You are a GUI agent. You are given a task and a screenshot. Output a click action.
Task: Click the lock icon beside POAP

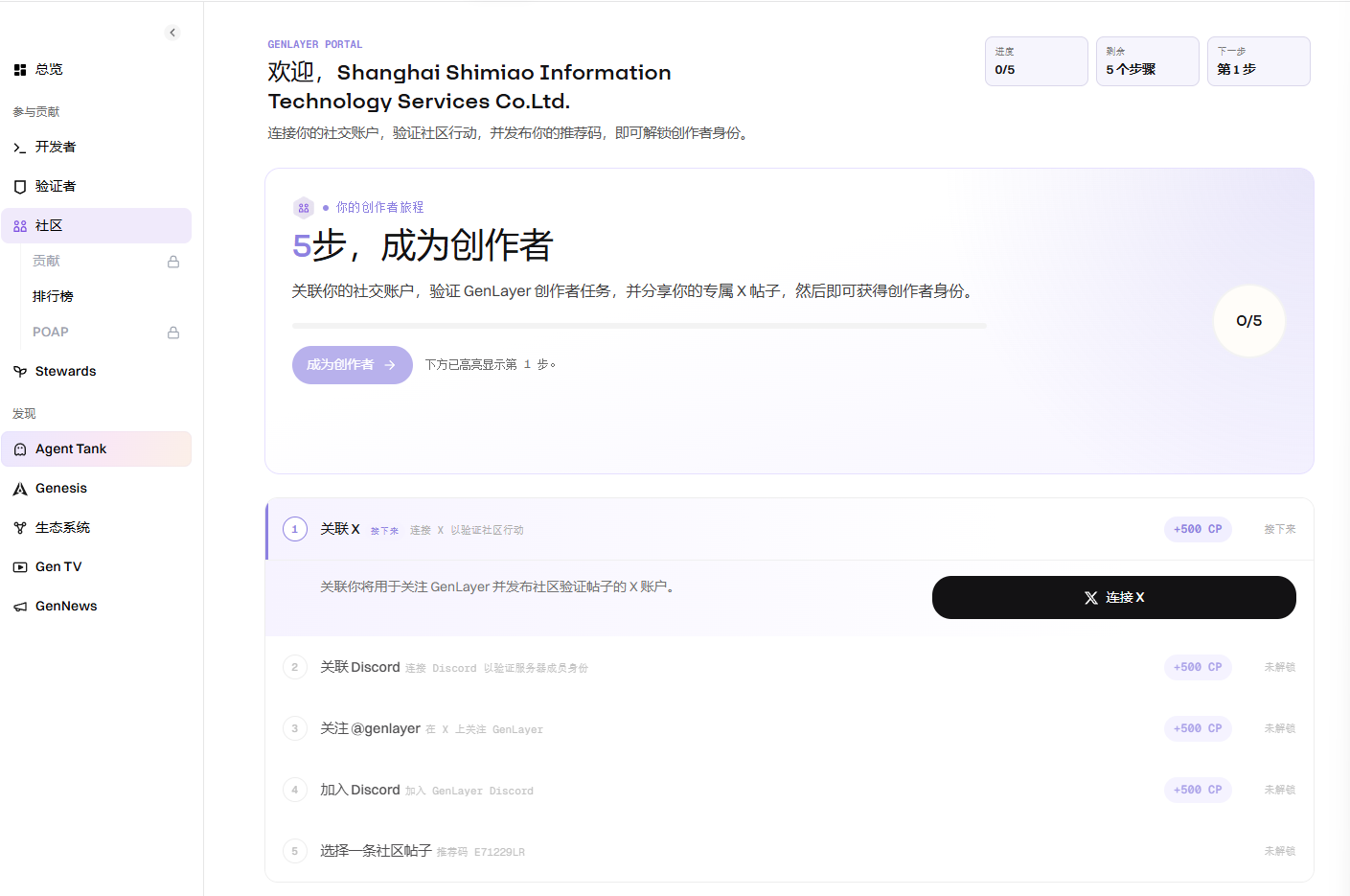pos(173,333)
